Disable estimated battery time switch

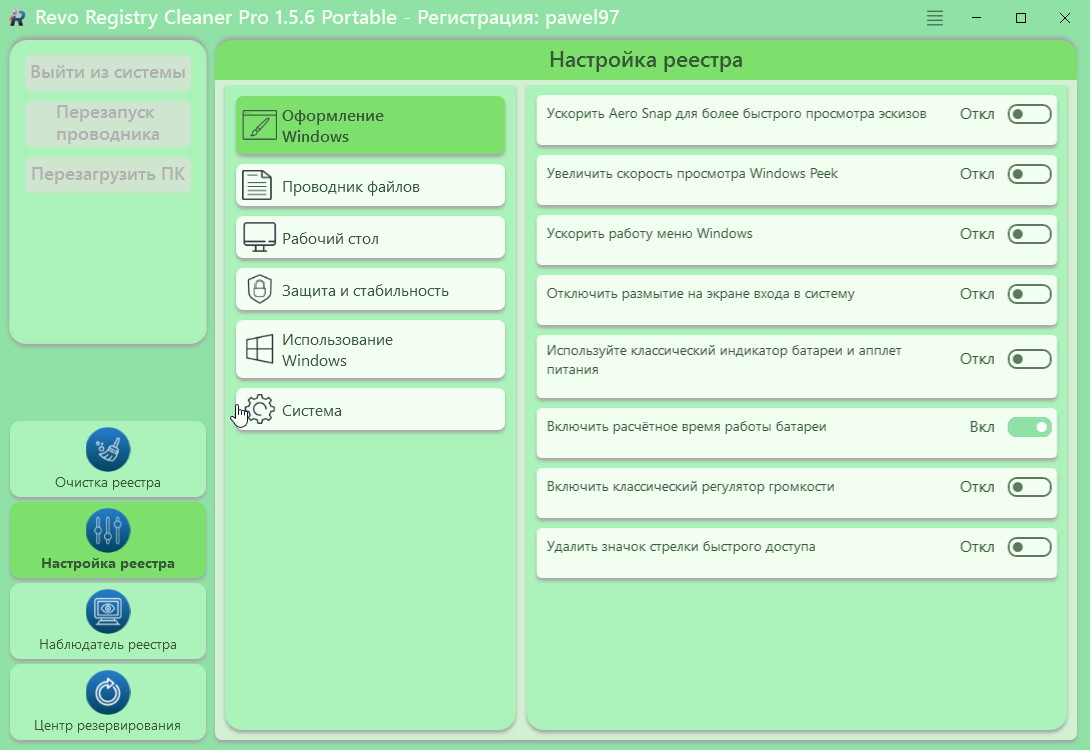point(1030,427)
